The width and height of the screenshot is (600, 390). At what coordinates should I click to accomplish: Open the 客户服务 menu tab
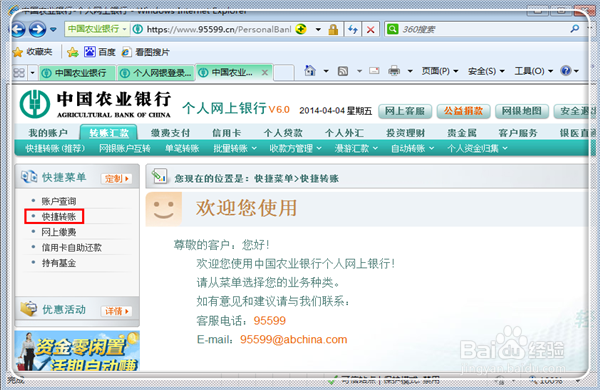click(x=518, y=133)
